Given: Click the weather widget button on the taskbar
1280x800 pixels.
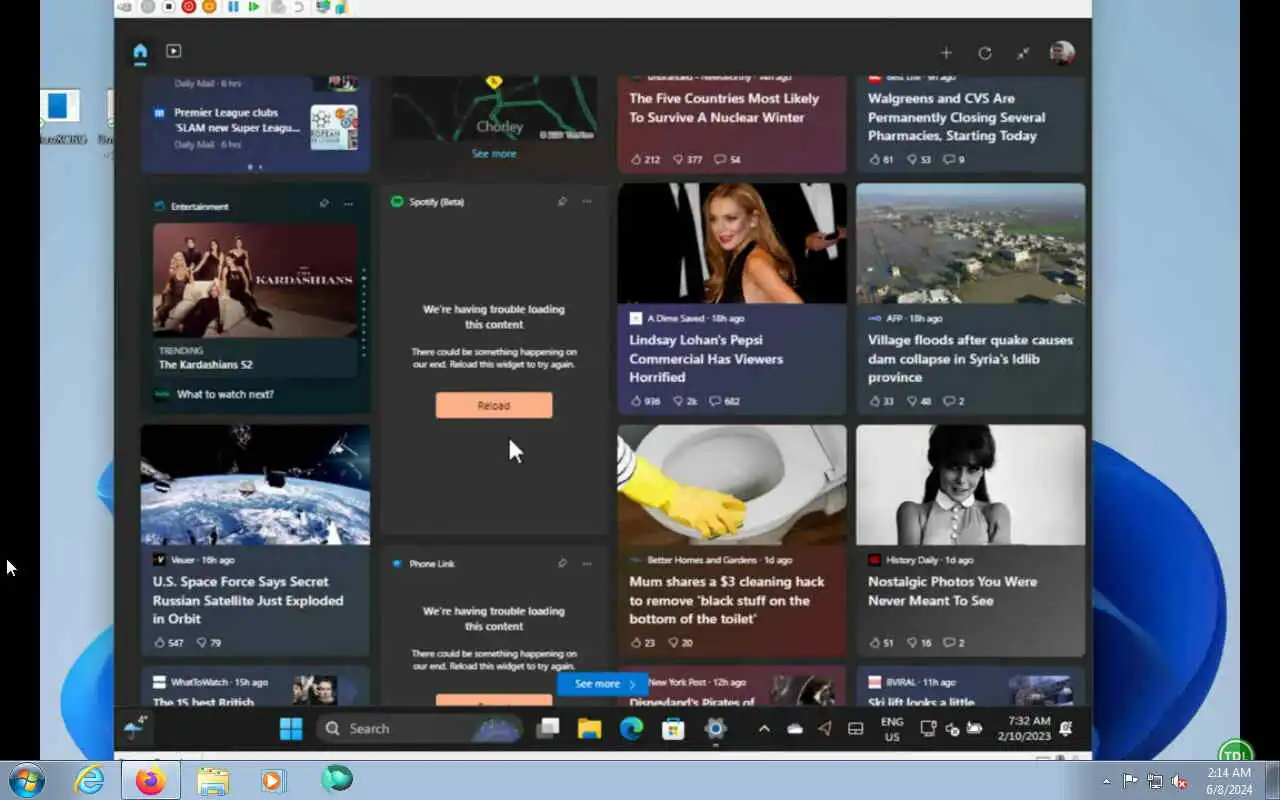Looking at the screenshot, I should 134,729.
